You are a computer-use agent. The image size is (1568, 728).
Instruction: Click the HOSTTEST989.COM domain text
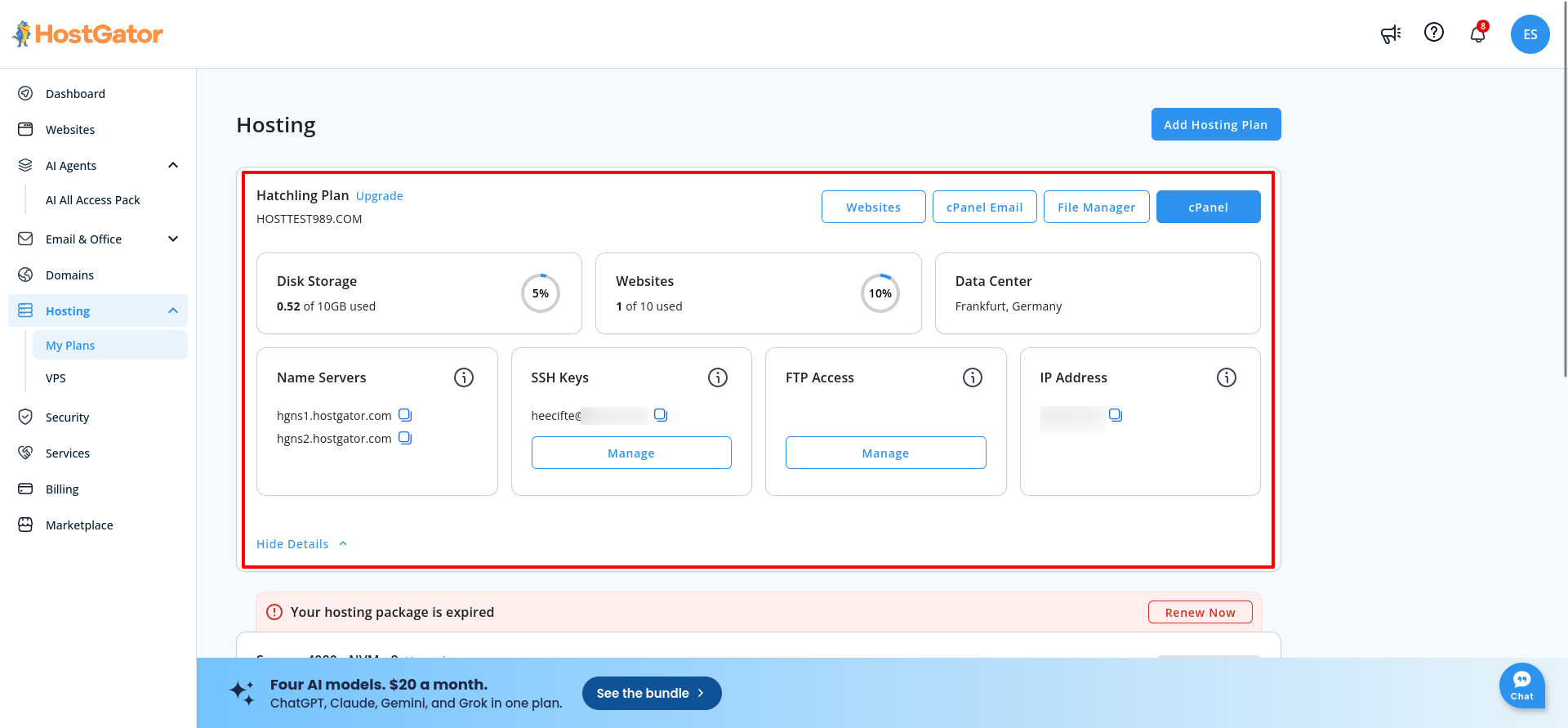[x=310, y=219]
